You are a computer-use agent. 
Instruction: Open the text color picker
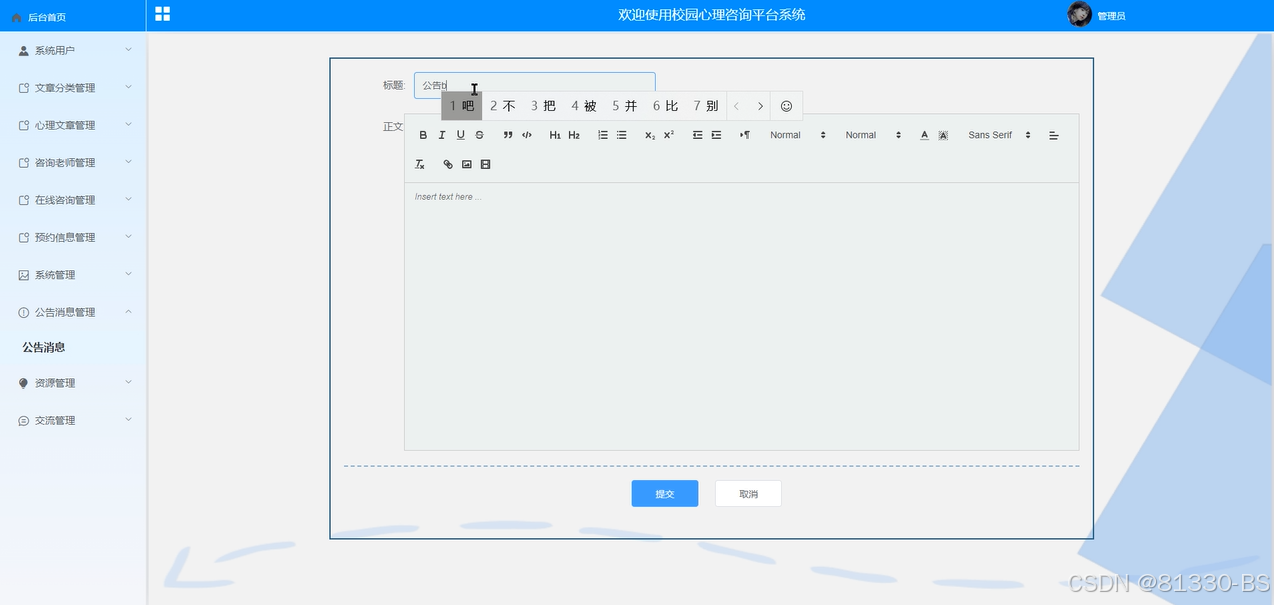point(925,135)
